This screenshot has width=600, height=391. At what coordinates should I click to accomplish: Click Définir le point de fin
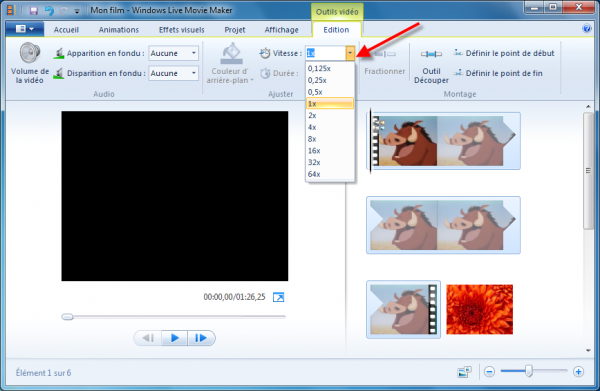[x=498, y=73]
